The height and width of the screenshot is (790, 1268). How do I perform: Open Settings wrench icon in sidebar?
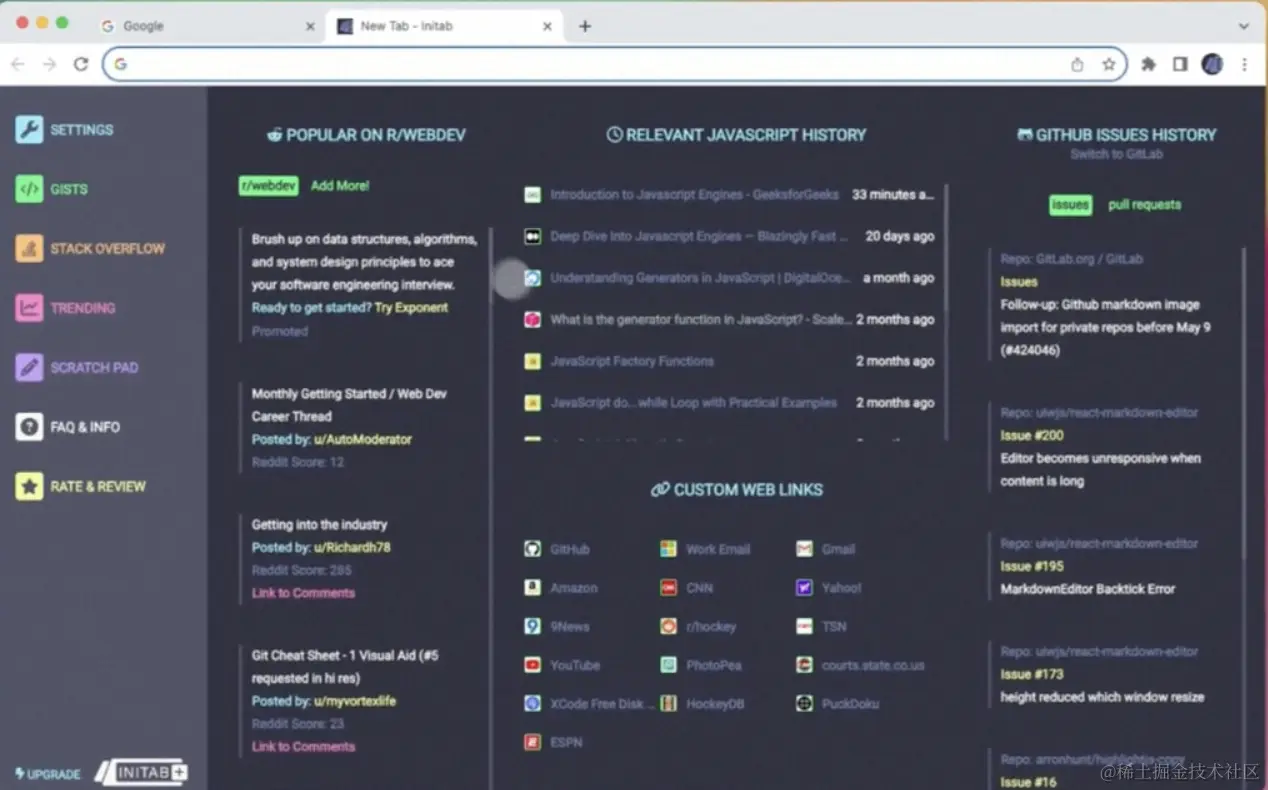29,130
